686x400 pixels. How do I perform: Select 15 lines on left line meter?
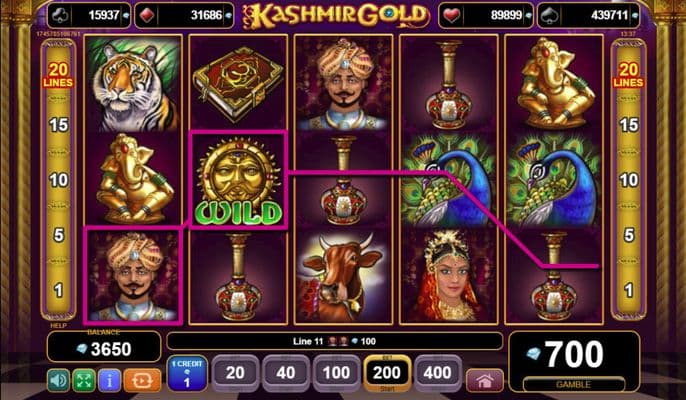point(59,125)
